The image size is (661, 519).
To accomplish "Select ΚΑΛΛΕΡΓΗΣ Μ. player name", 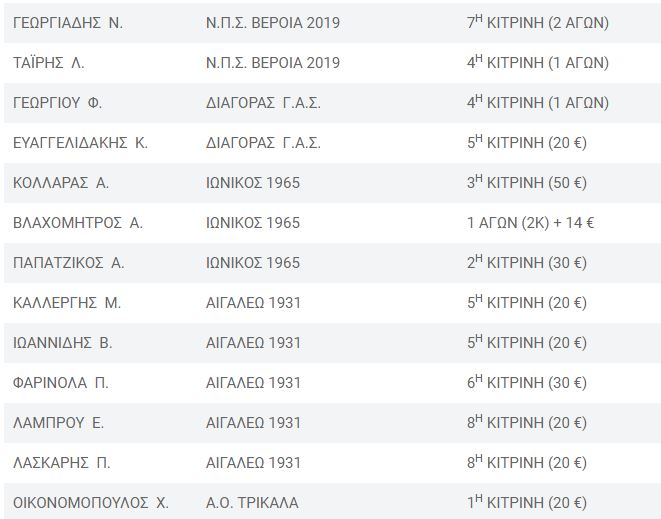I will (x=67, y=303).
